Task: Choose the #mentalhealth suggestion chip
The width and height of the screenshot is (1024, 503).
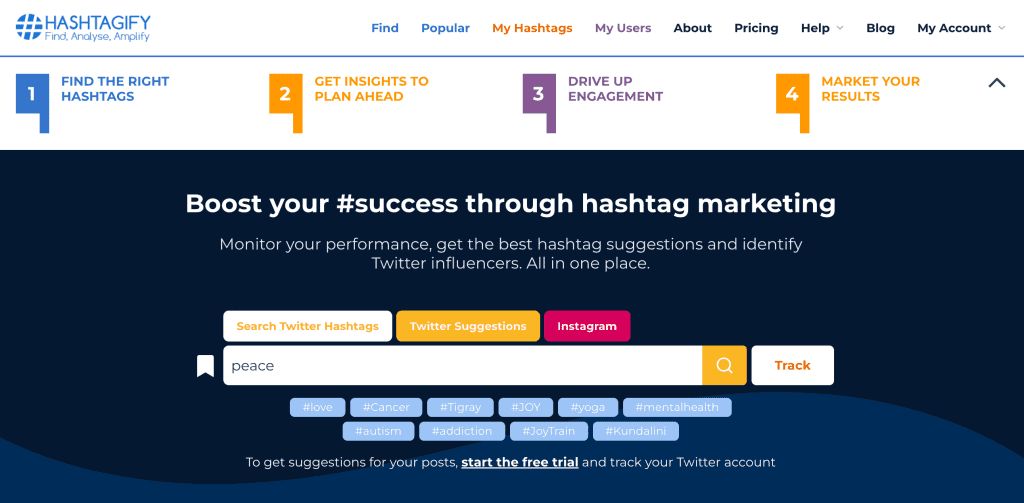Action: coord(677,408)
